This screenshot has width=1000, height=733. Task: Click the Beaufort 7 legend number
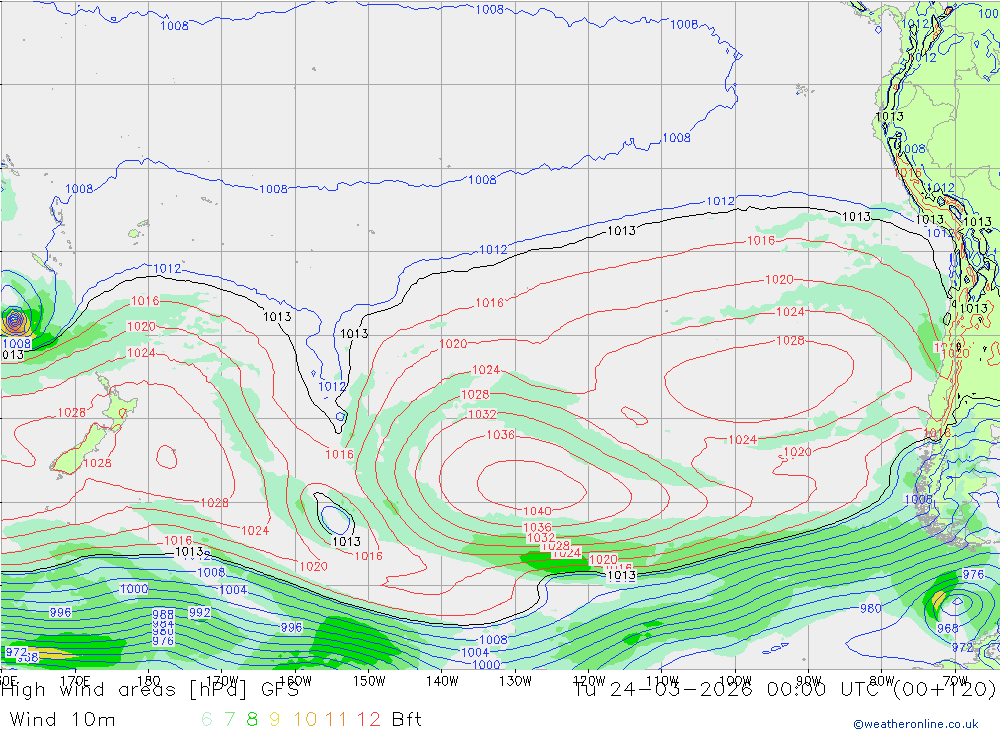[x=229, y=720]
